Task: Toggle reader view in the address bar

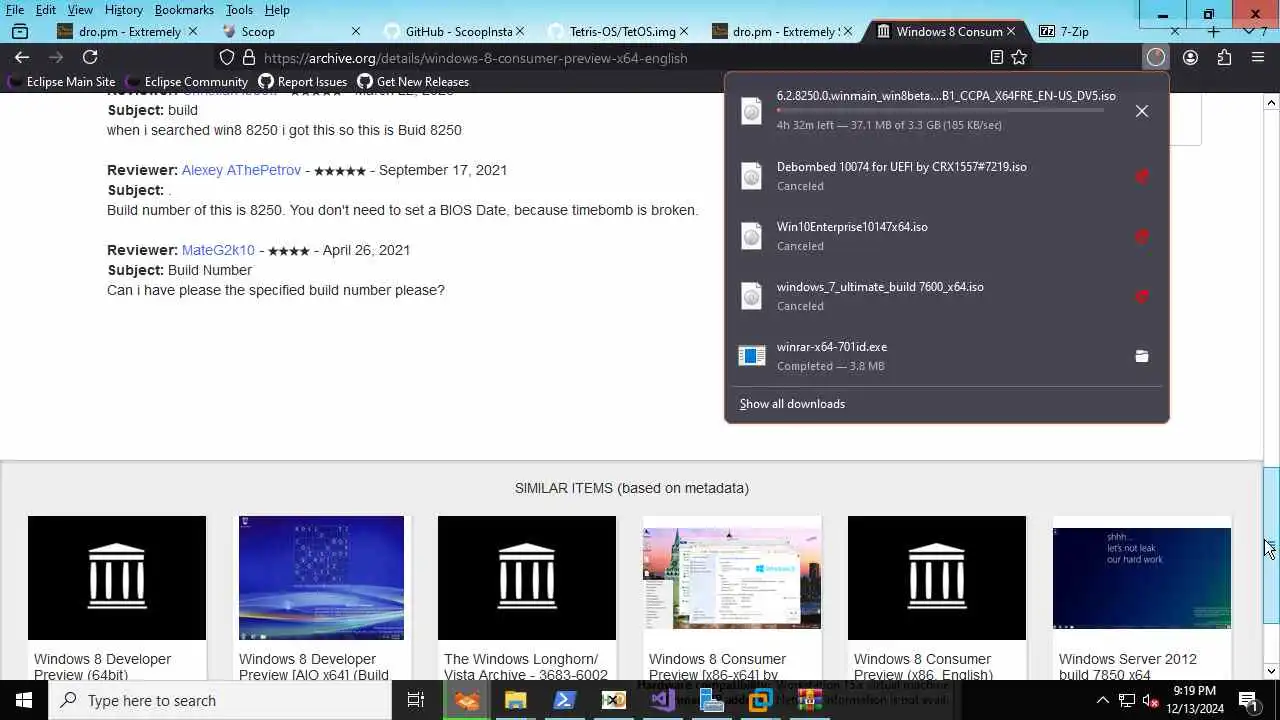Action: tap(996, 58)
